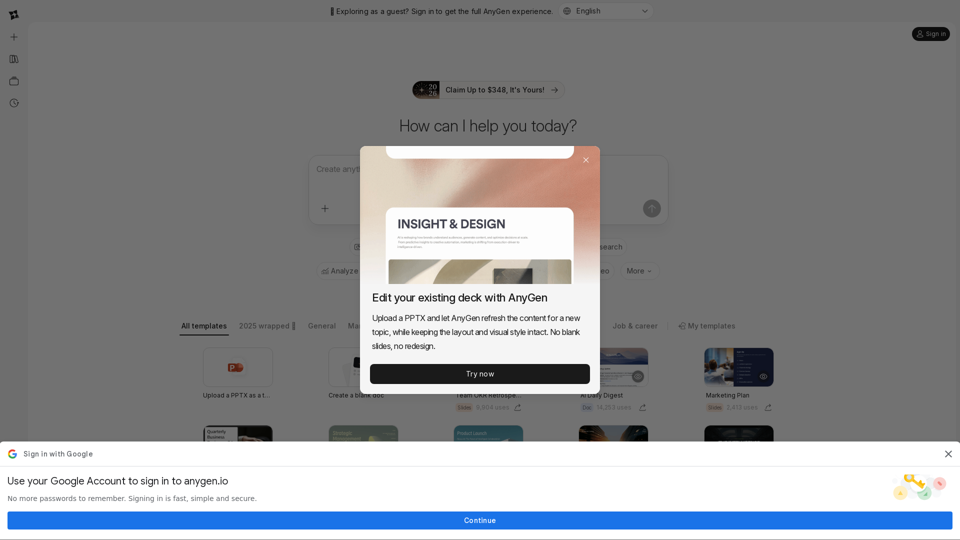The width and height of the screenshot is (960, 540).
Task: Open the briefcase icon in the sidebar
Action: 14,81
